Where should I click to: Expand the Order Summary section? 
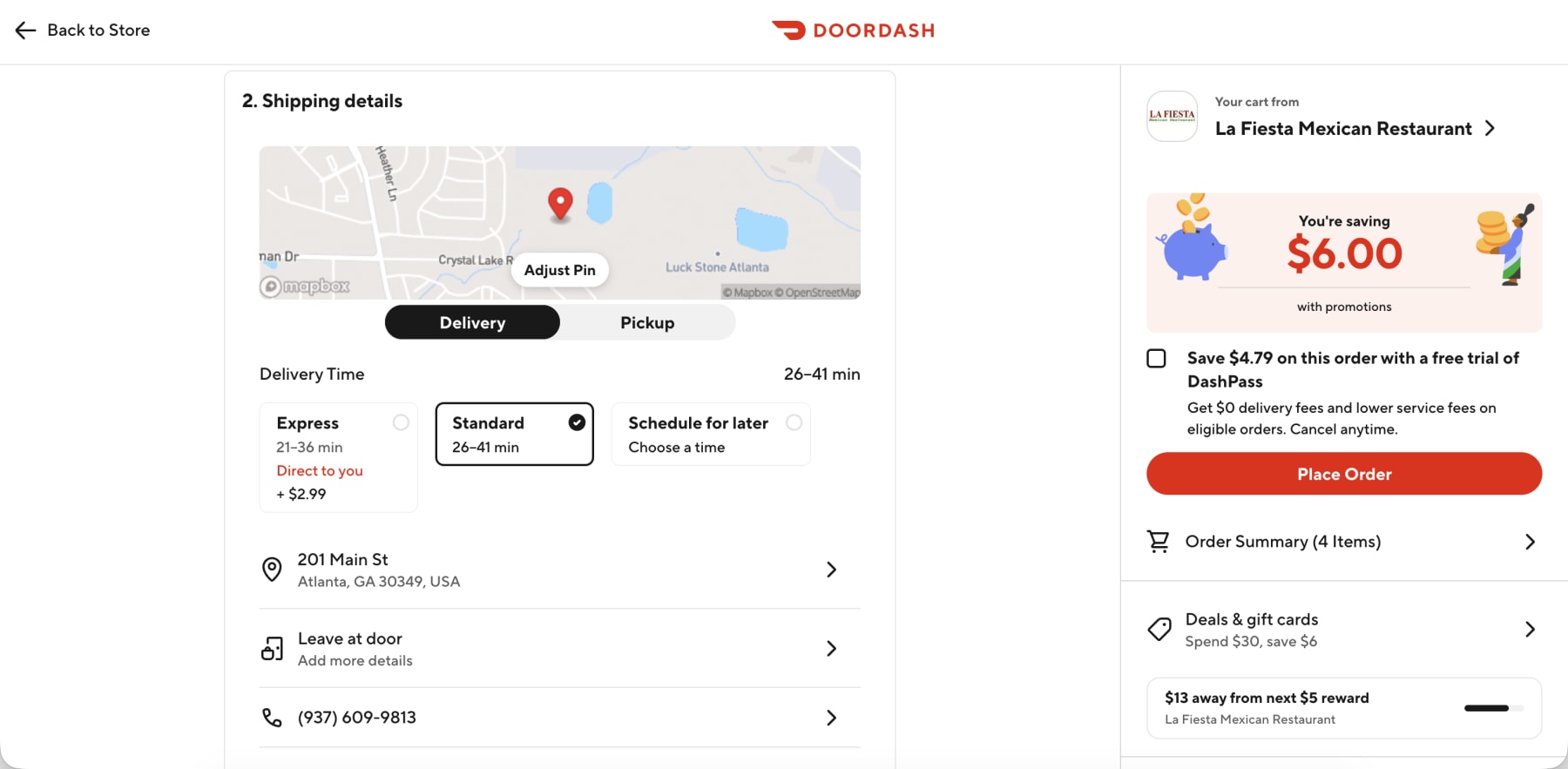pos(1530,542)
